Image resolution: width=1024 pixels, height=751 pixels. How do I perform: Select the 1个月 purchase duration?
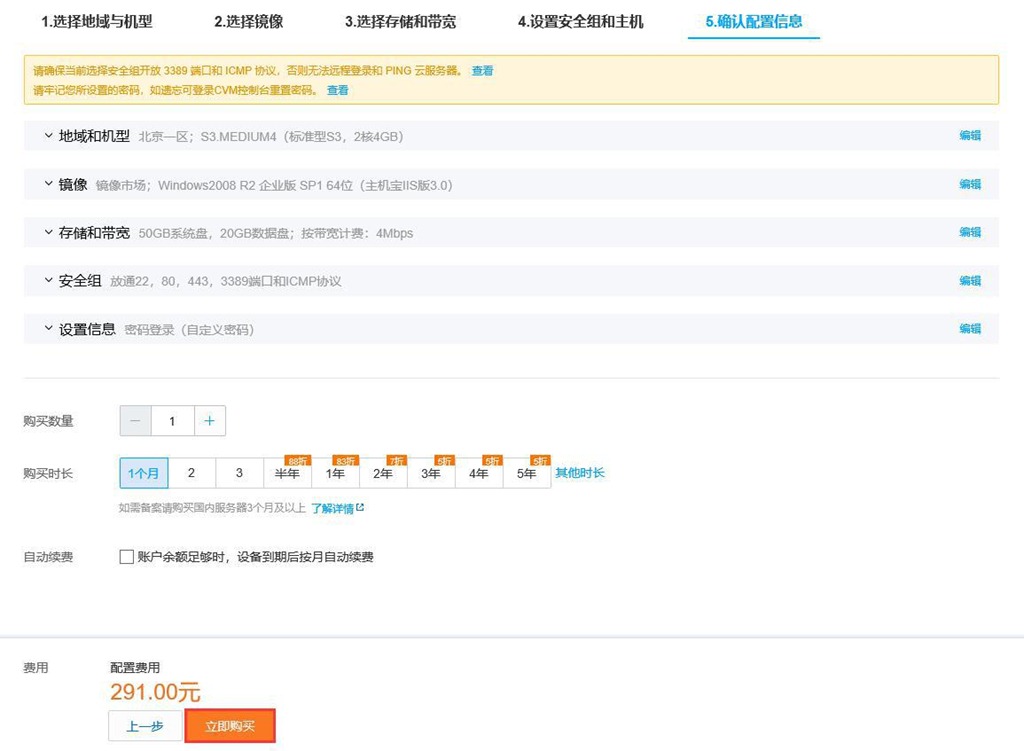pos(144,473)
